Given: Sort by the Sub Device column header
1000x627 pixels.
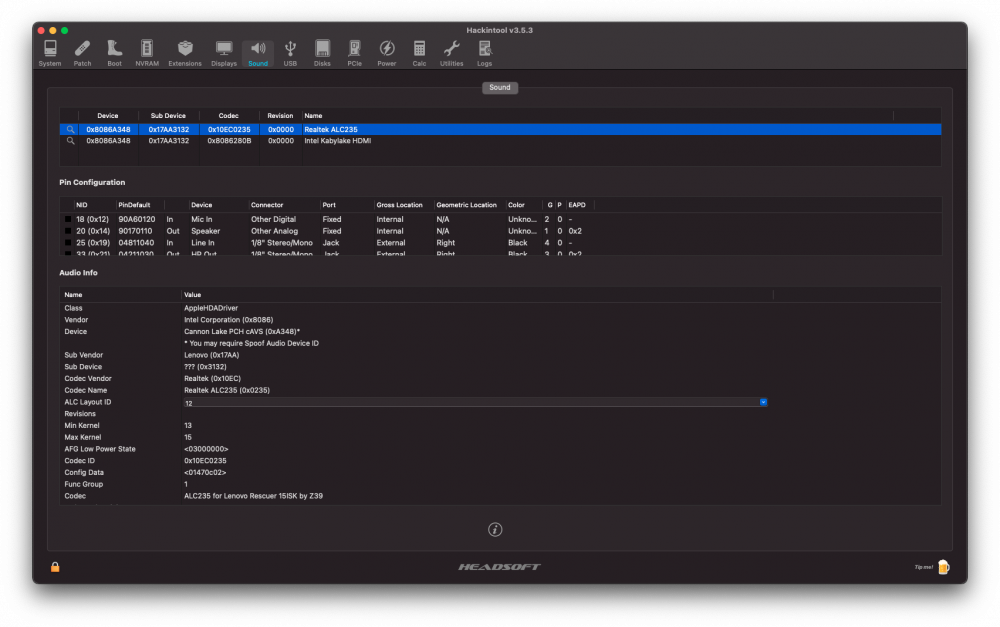Looking at the screenshot, I should click(x=168, y=115).
